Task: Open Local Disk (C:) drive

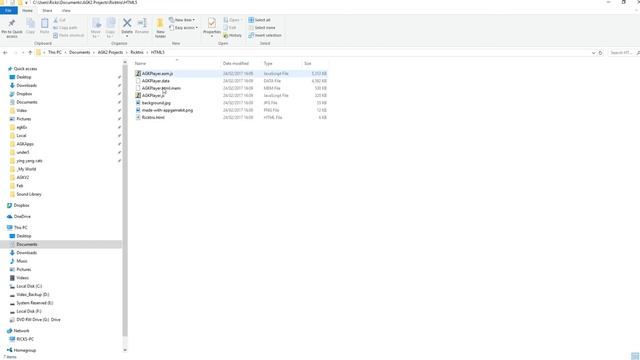Action: [29, 287]
